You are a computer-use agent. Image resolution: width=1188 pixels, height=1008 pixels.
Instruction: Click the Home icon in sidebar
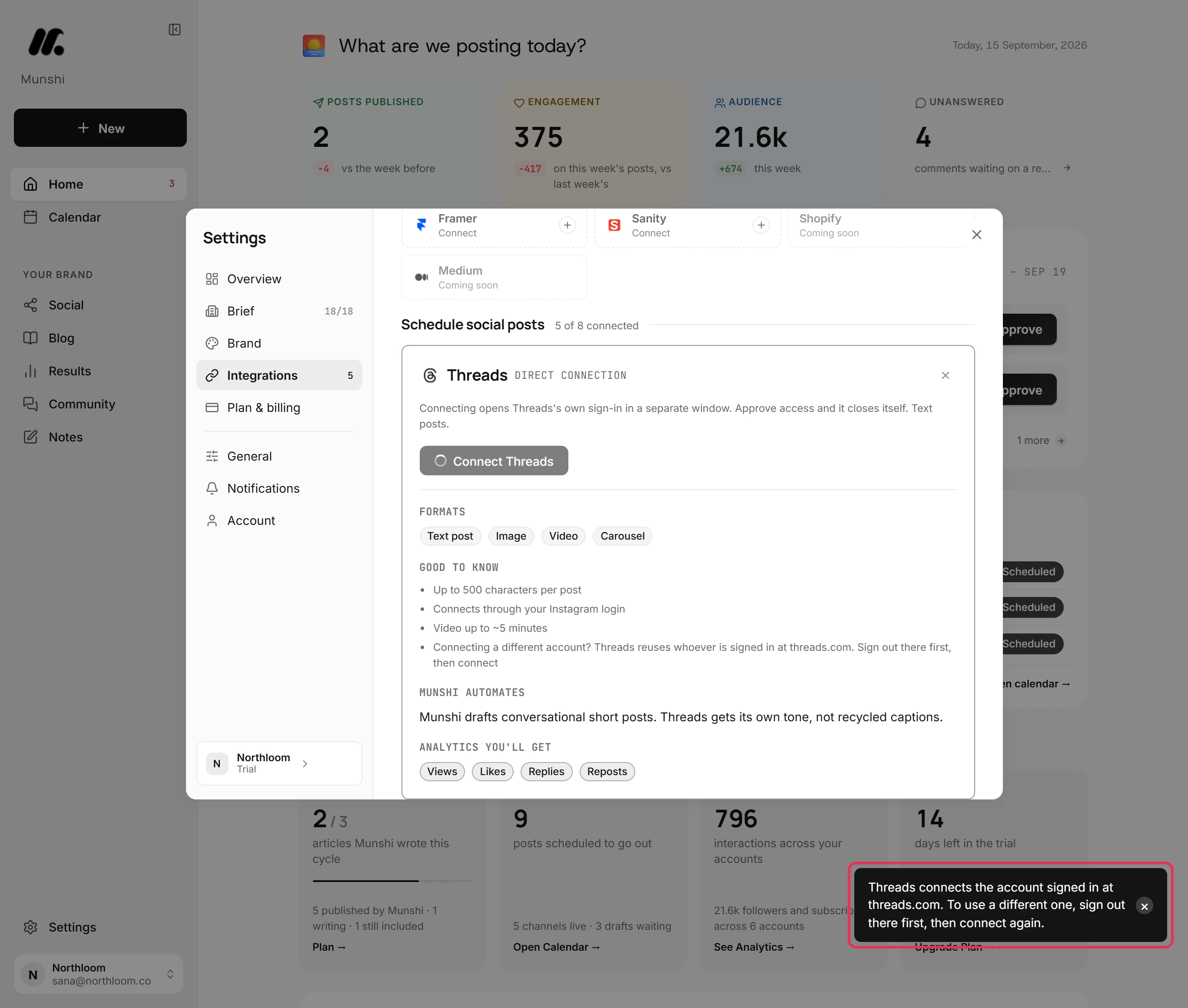(30, 184)
